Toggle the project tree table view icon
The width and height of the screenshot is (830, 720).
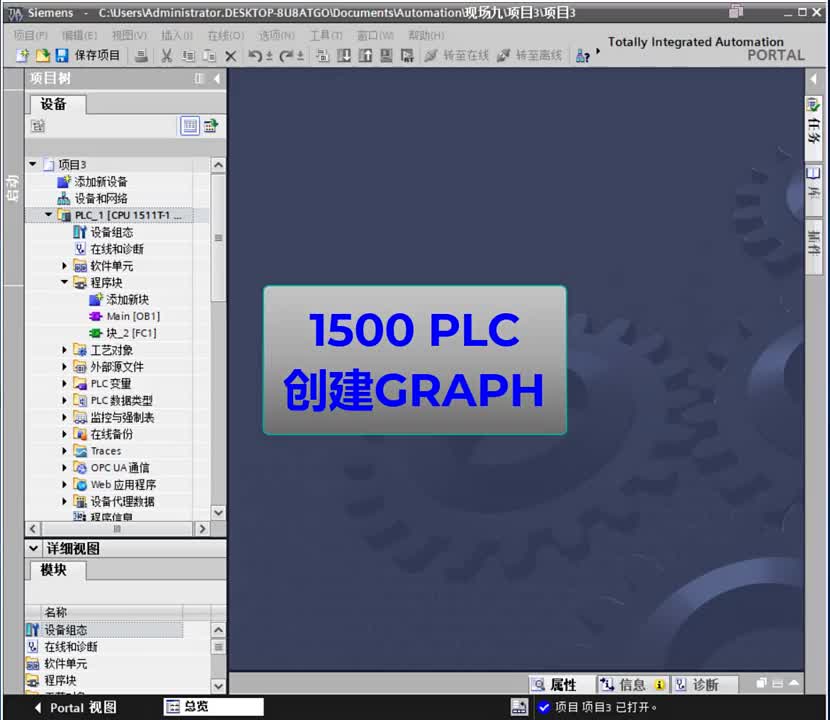[190, 126]
